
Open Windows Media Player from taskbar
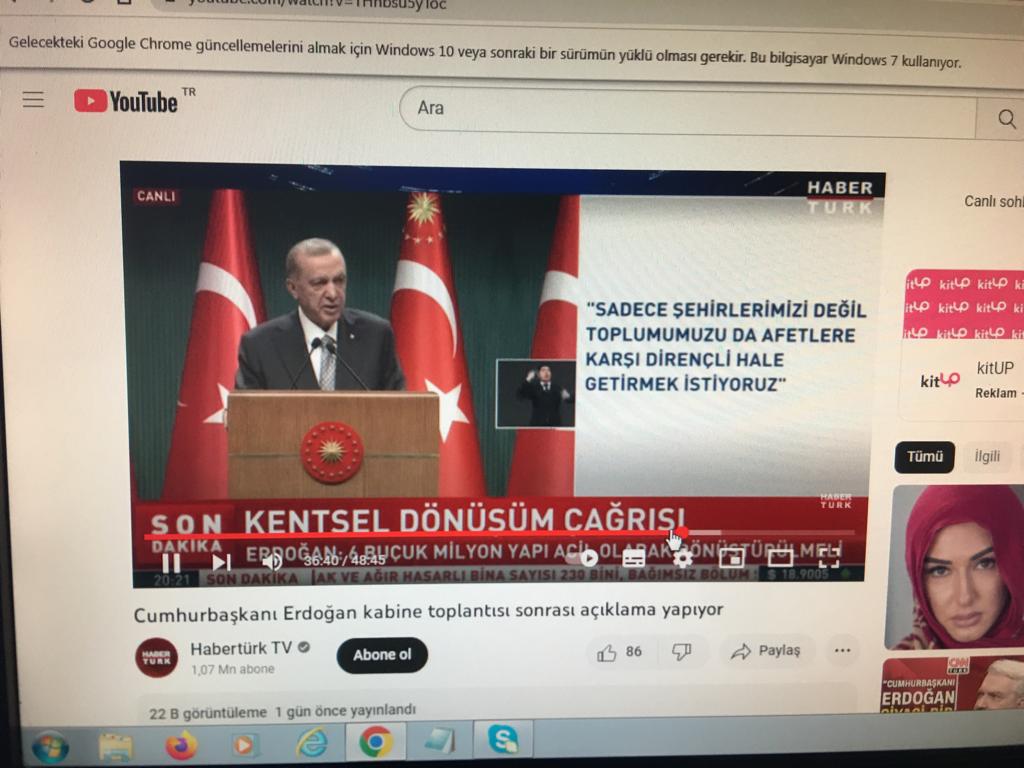(244, 744)
